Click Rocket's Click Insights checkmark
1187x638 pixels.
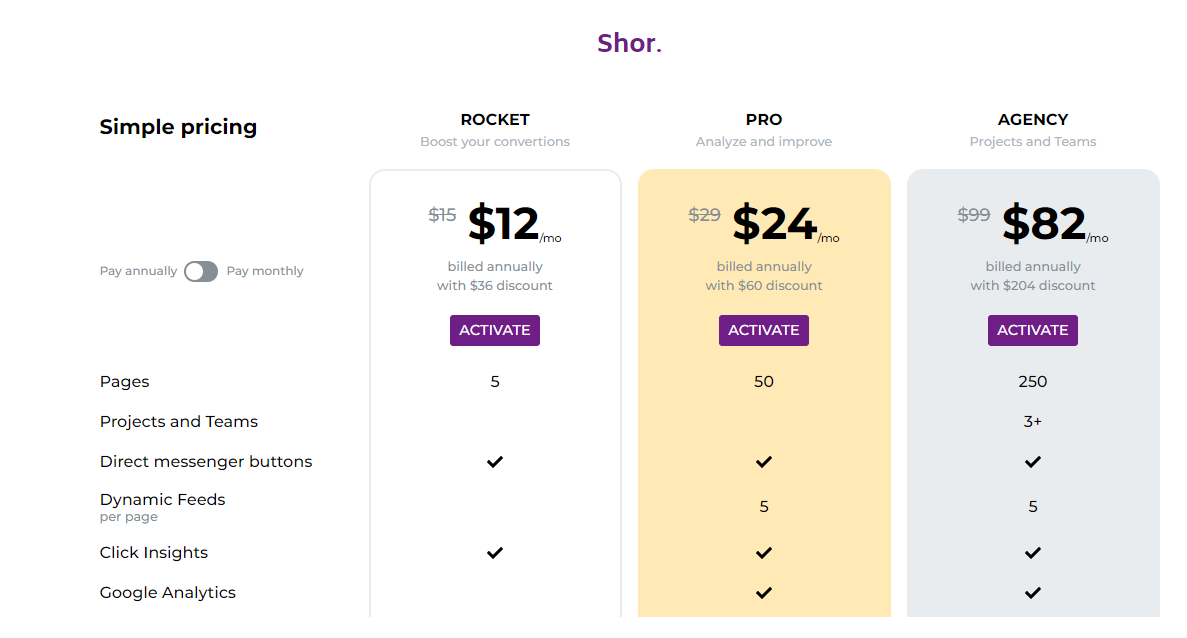click(x=495, y=553)
